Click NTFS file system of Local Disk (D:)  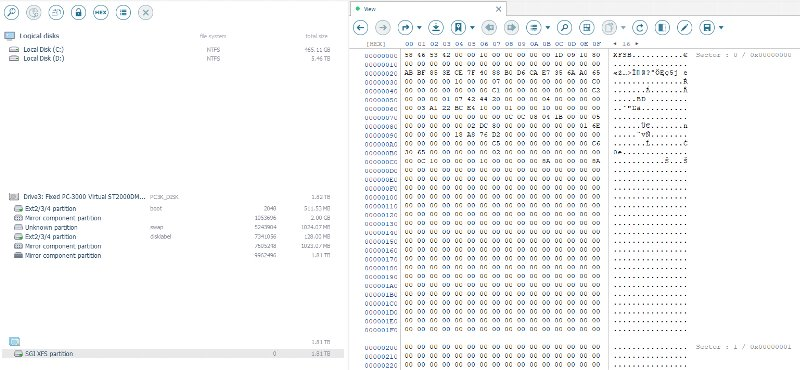click(x=213, y=59)
